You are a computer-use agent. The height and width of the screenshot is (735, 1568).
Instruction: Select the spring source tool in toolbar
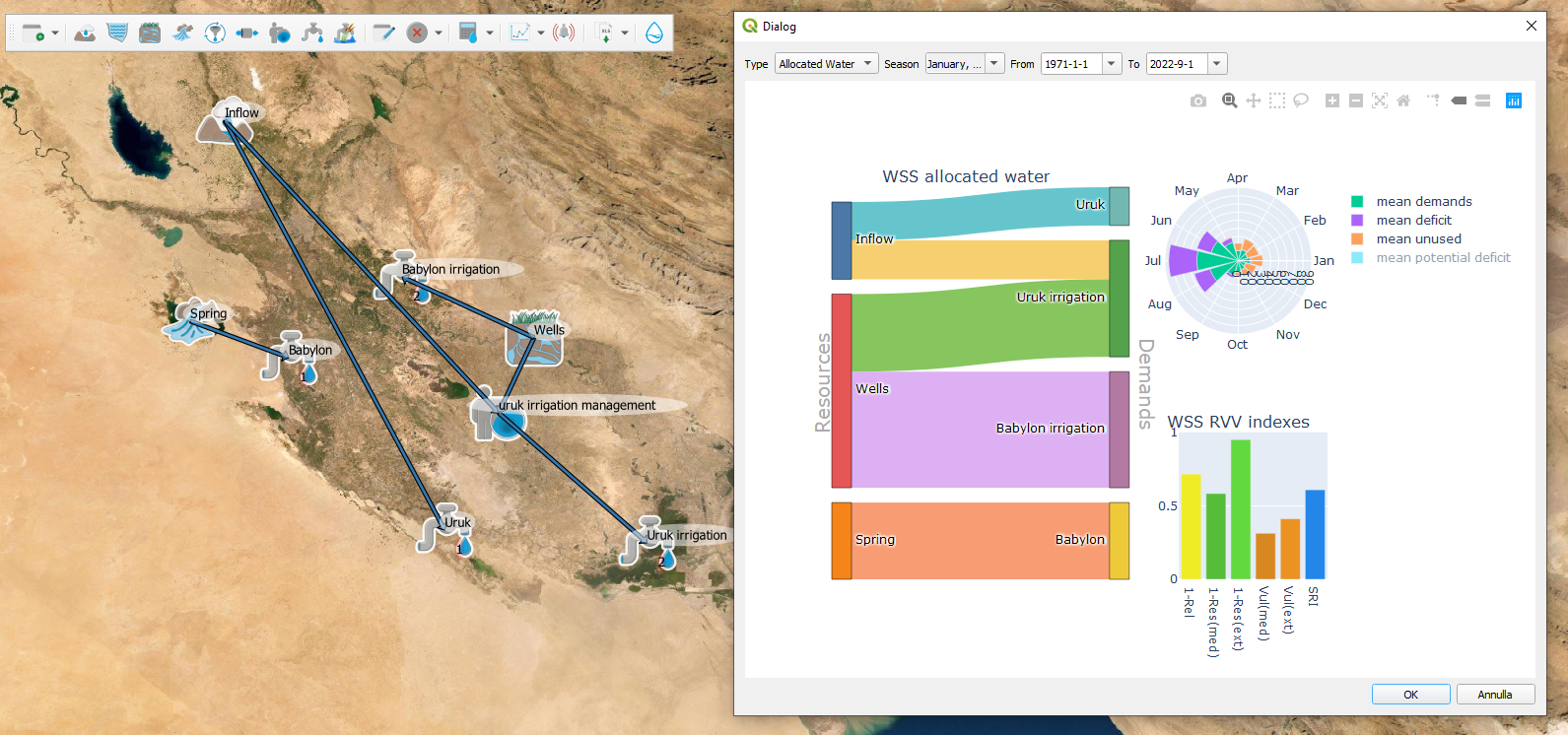[x=182, y=33]
